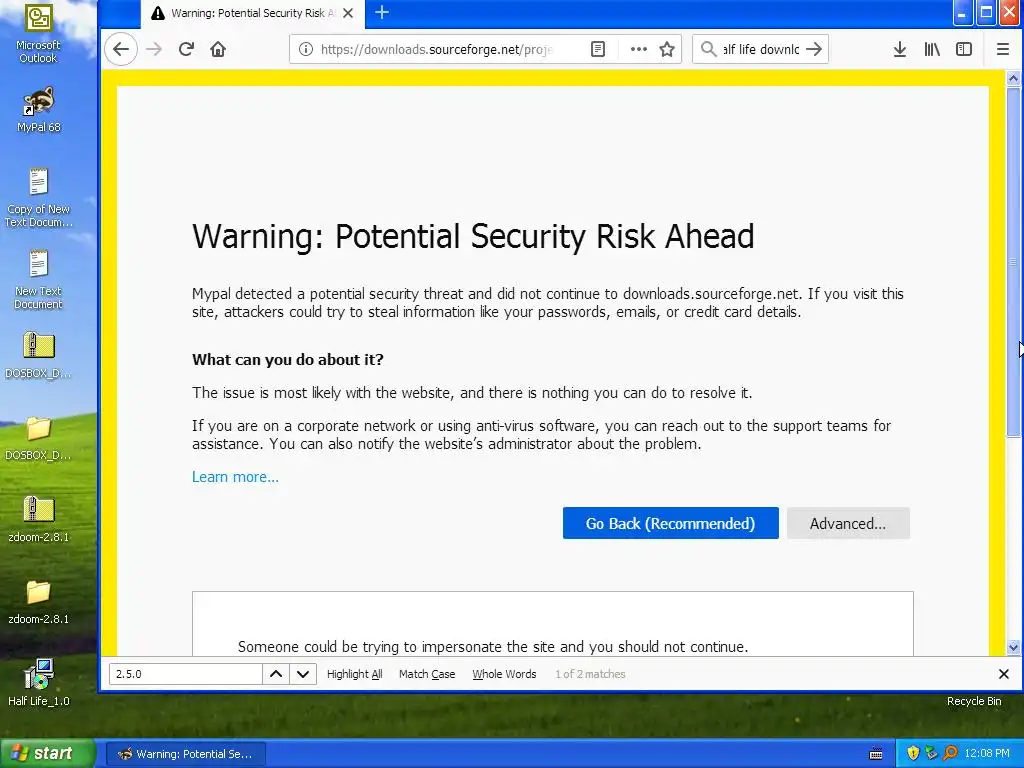
Task: Select New Text Document desktop file
Action: tap(39, 279)
